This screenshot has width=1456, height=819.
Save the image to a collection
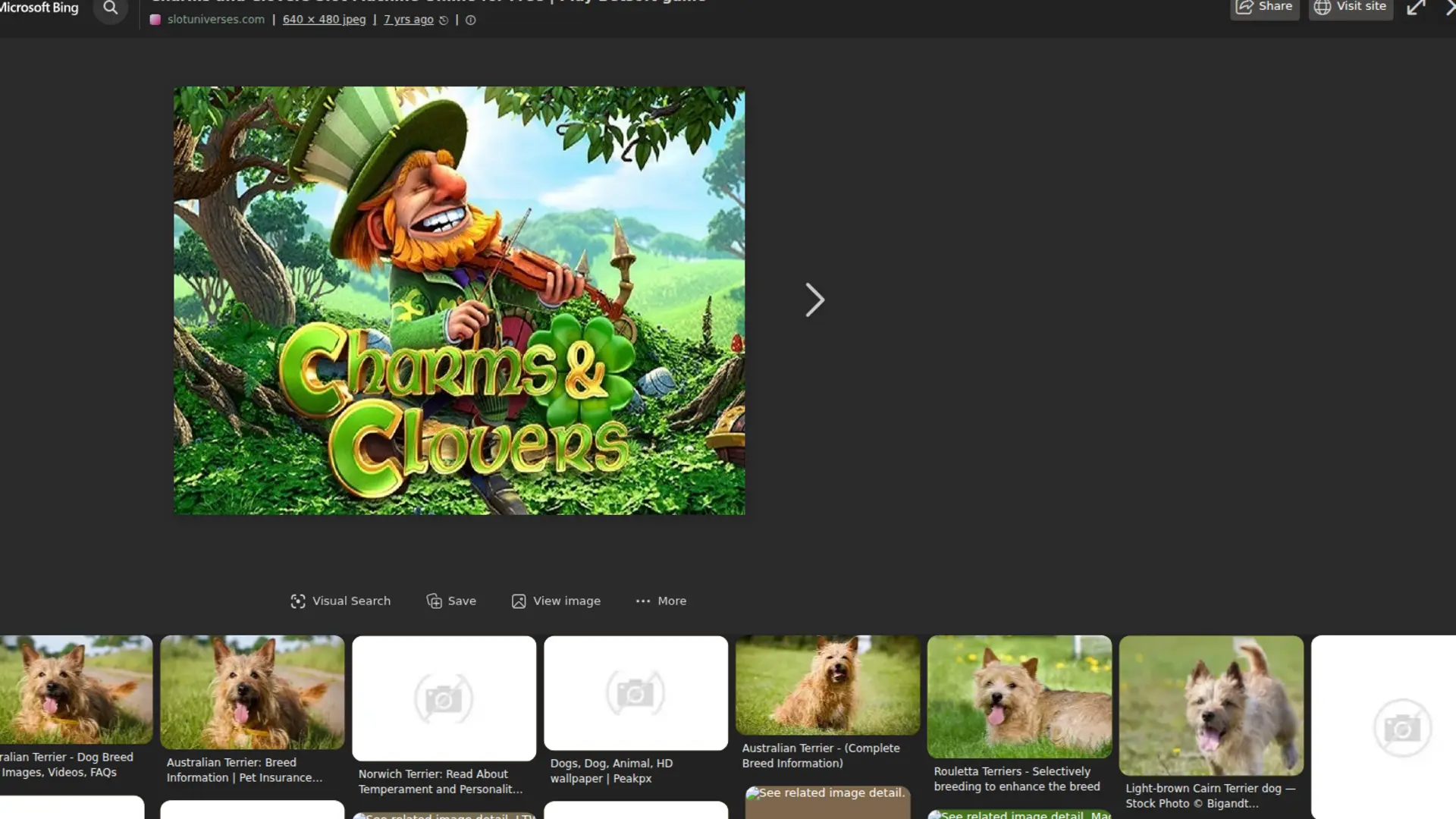click(x=451, y=601)
